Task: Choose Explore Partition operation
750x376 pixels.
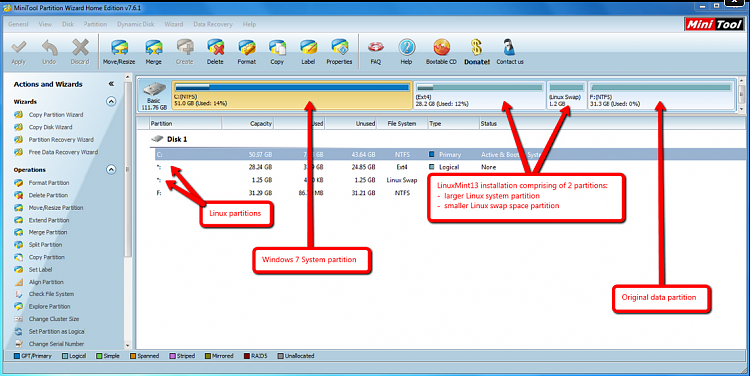Action: [x=49, y=306]
